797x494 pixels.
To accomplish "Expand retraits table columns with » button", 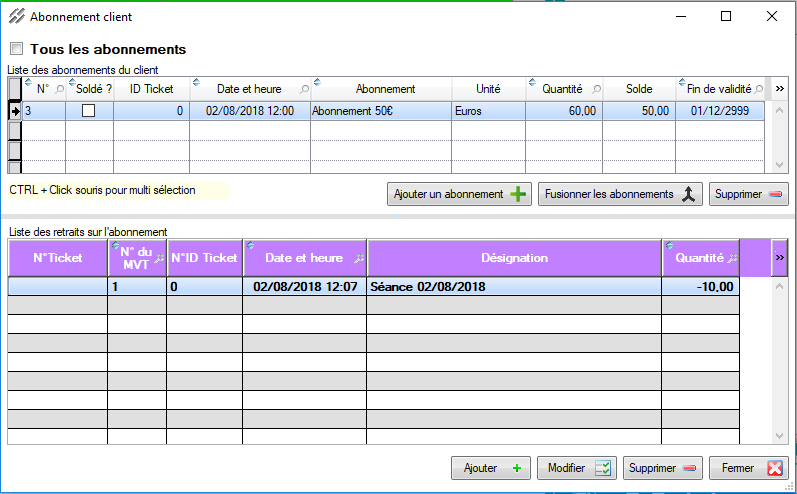I will pos(780,258).
